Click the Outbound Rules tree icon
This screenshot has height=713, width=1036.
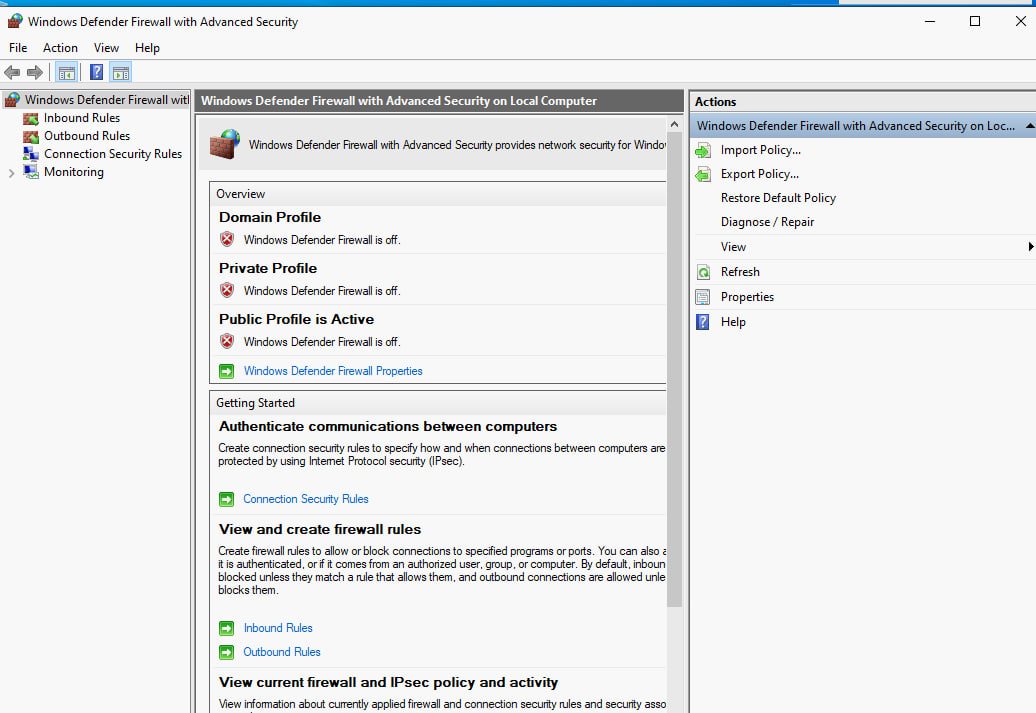click(30, 136)
